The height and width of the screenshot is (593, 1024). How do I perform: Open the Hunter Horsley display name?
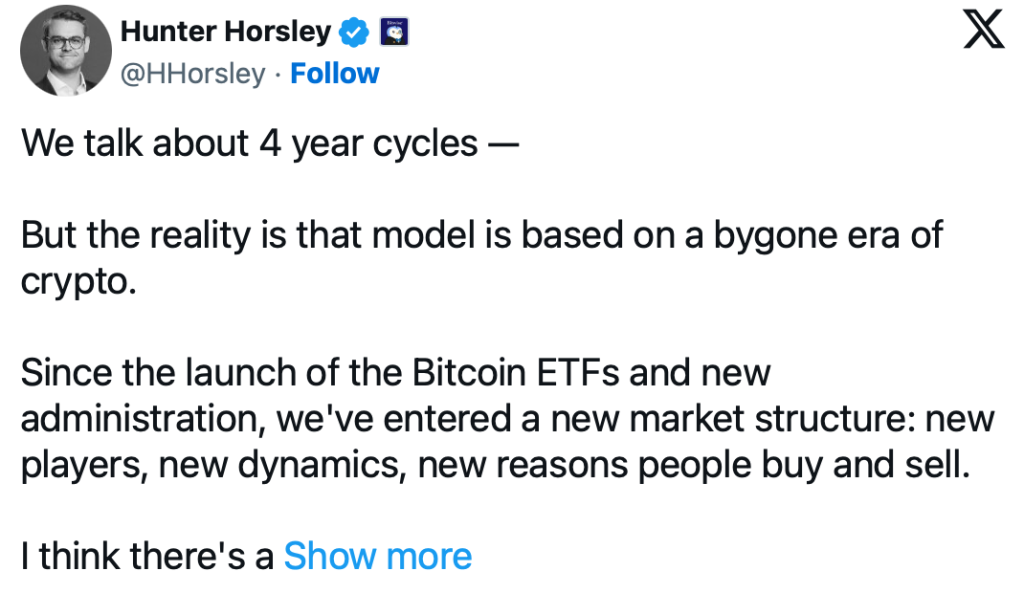(x=225, y=33)
